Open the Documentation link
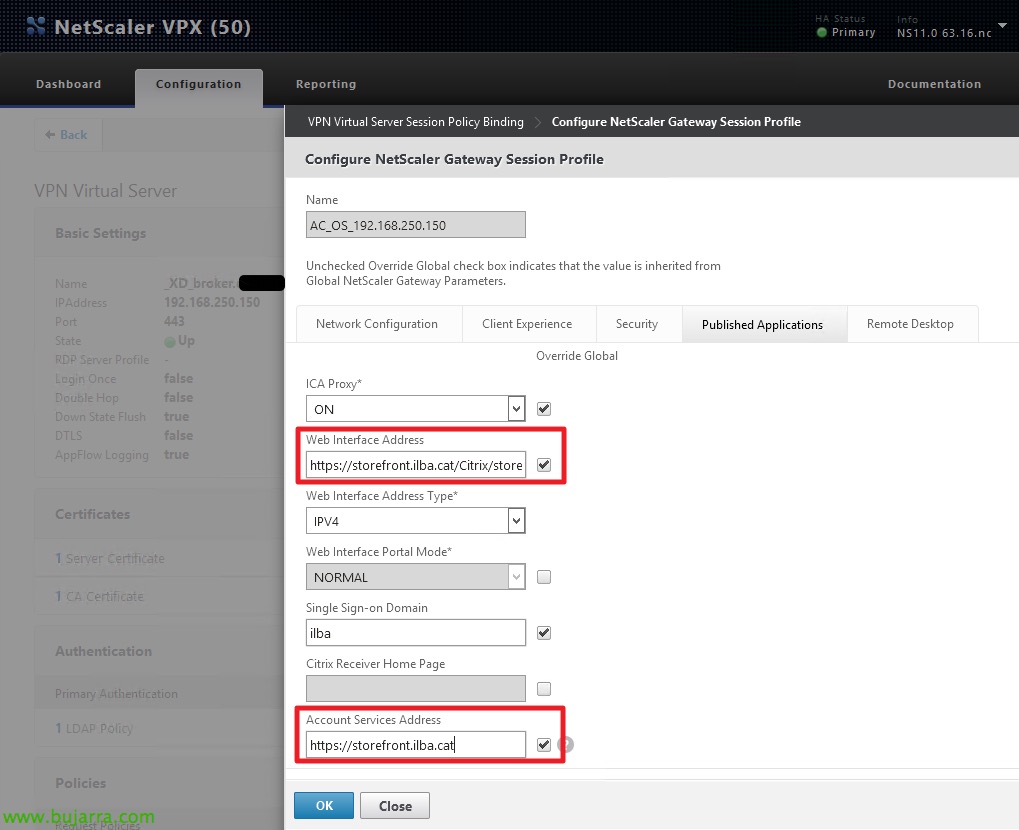 coord(934,84)
